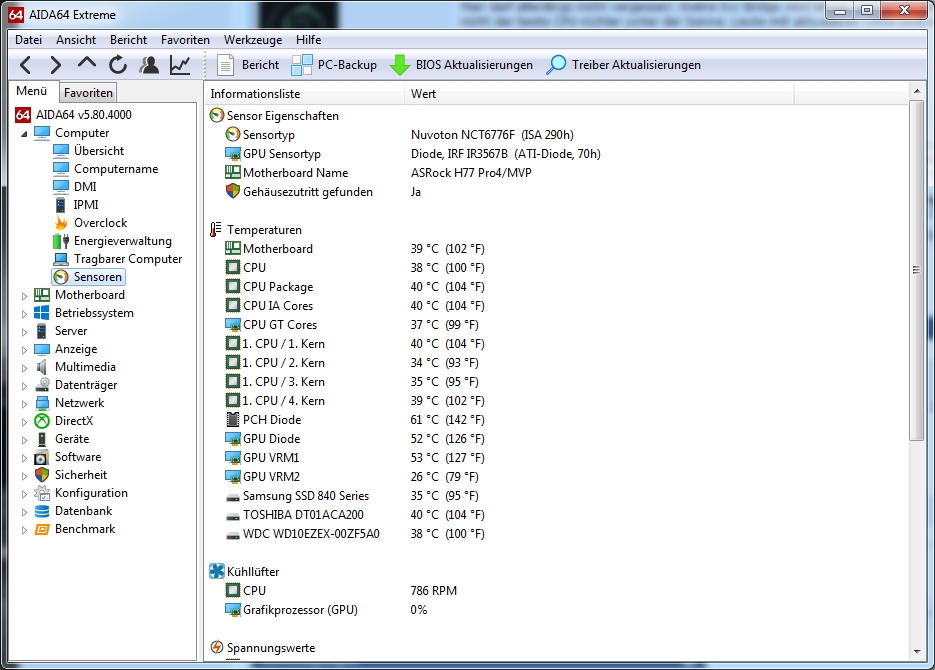
Task: Click the Treiber Aktualisierungen button label
Action: tap(636, 65)
